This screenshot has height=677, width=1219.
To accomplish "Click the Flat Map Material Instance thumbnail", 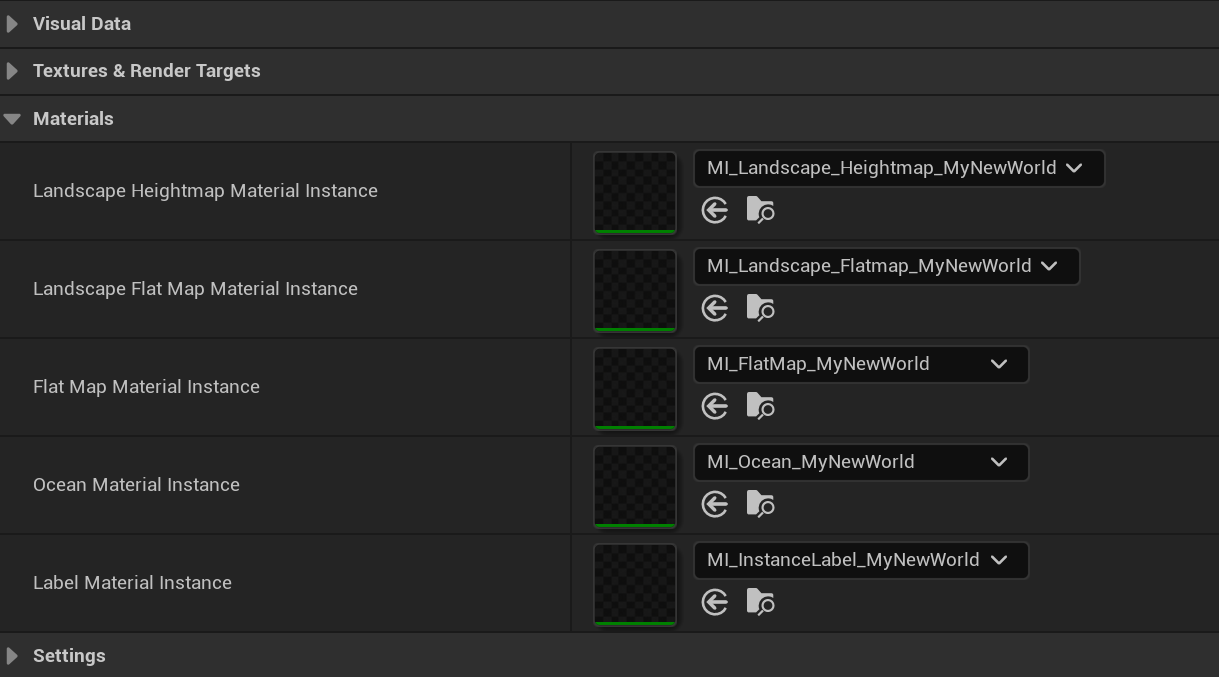I will [x=635, y=389].
